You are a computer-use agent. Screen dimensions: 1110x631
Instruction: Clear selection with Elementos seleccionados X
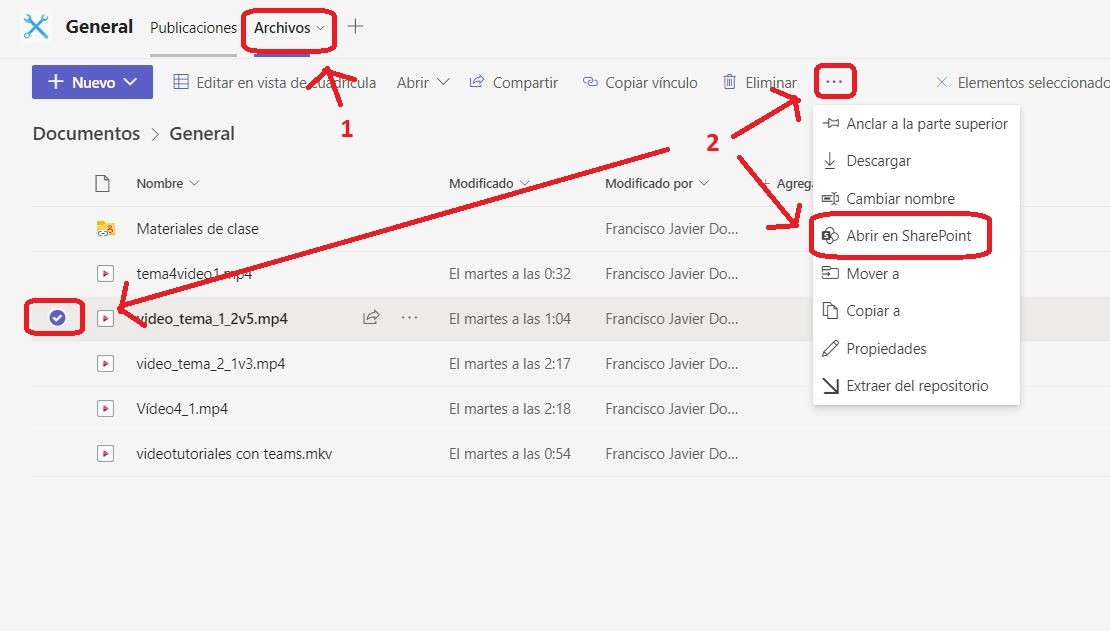942,82
